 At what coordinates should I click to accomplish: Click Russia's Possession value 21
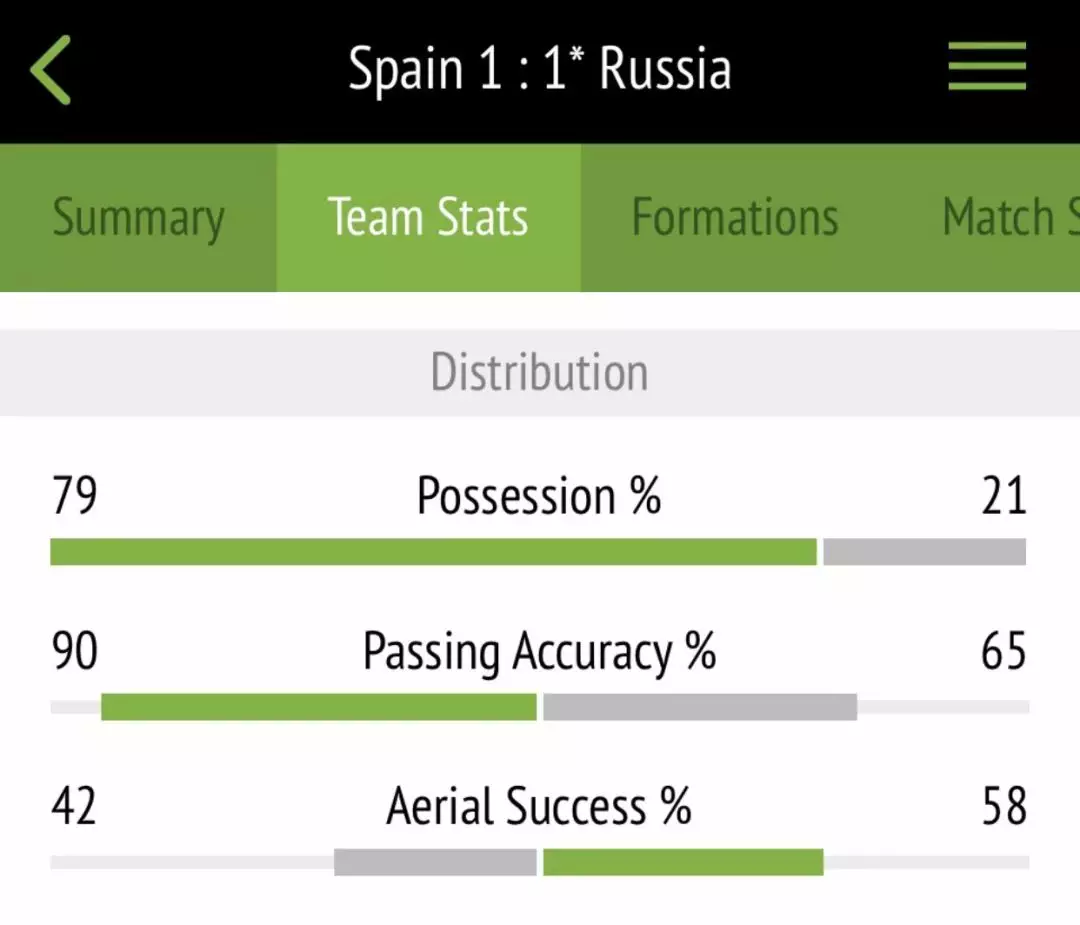[1004, 496]
